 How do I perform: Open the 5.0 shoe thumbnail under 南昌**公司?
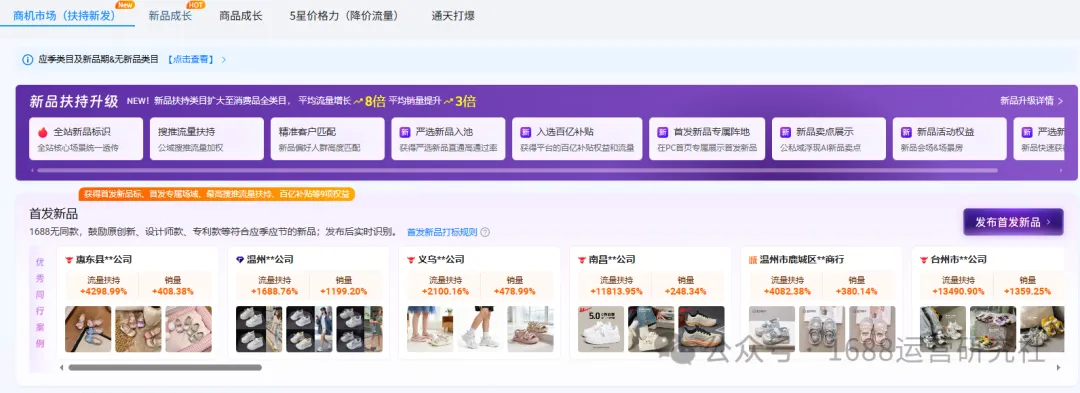[601, 329]
